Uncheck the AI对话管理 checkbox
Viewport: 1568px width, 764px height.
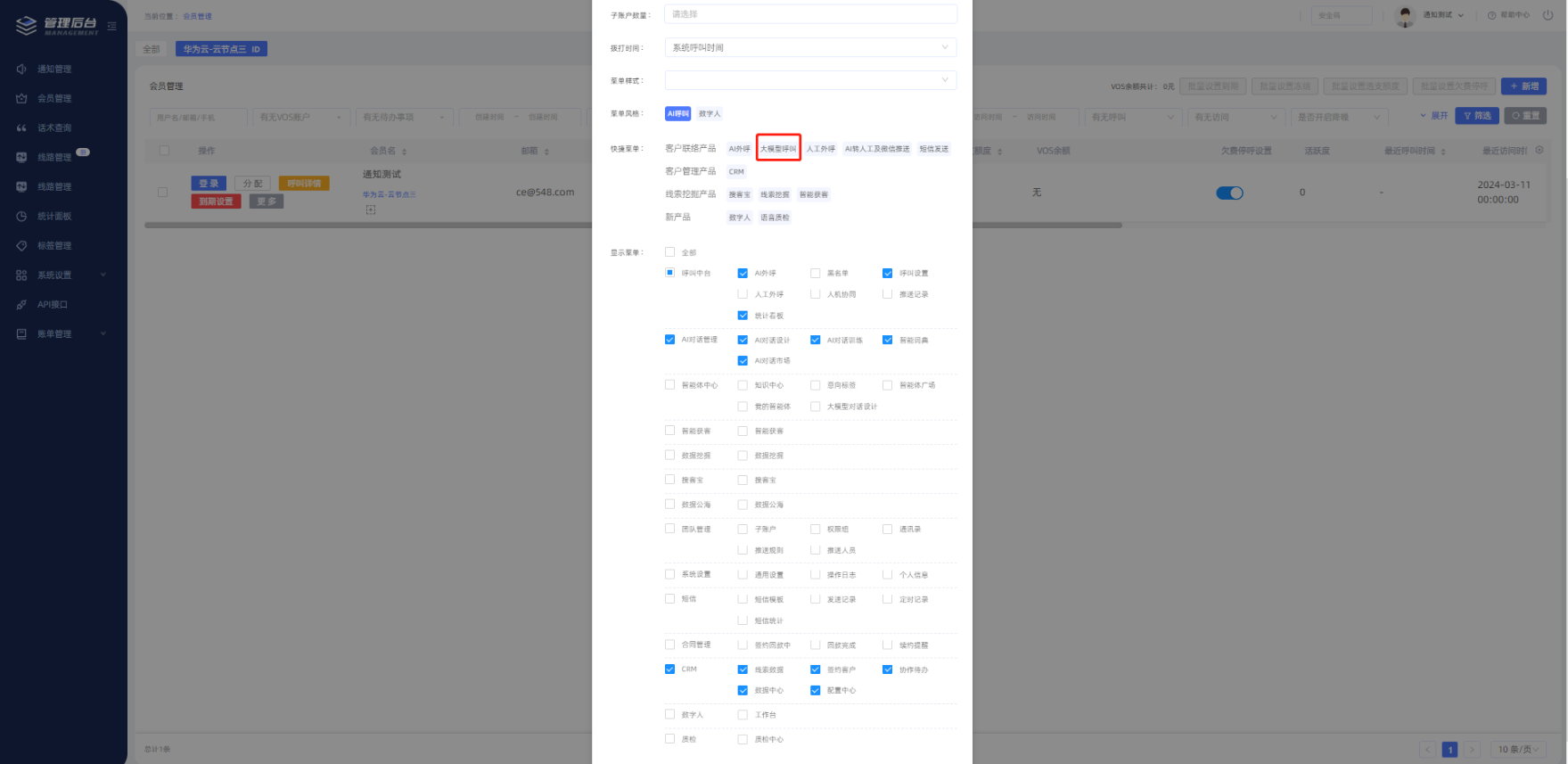coord(669,340)
